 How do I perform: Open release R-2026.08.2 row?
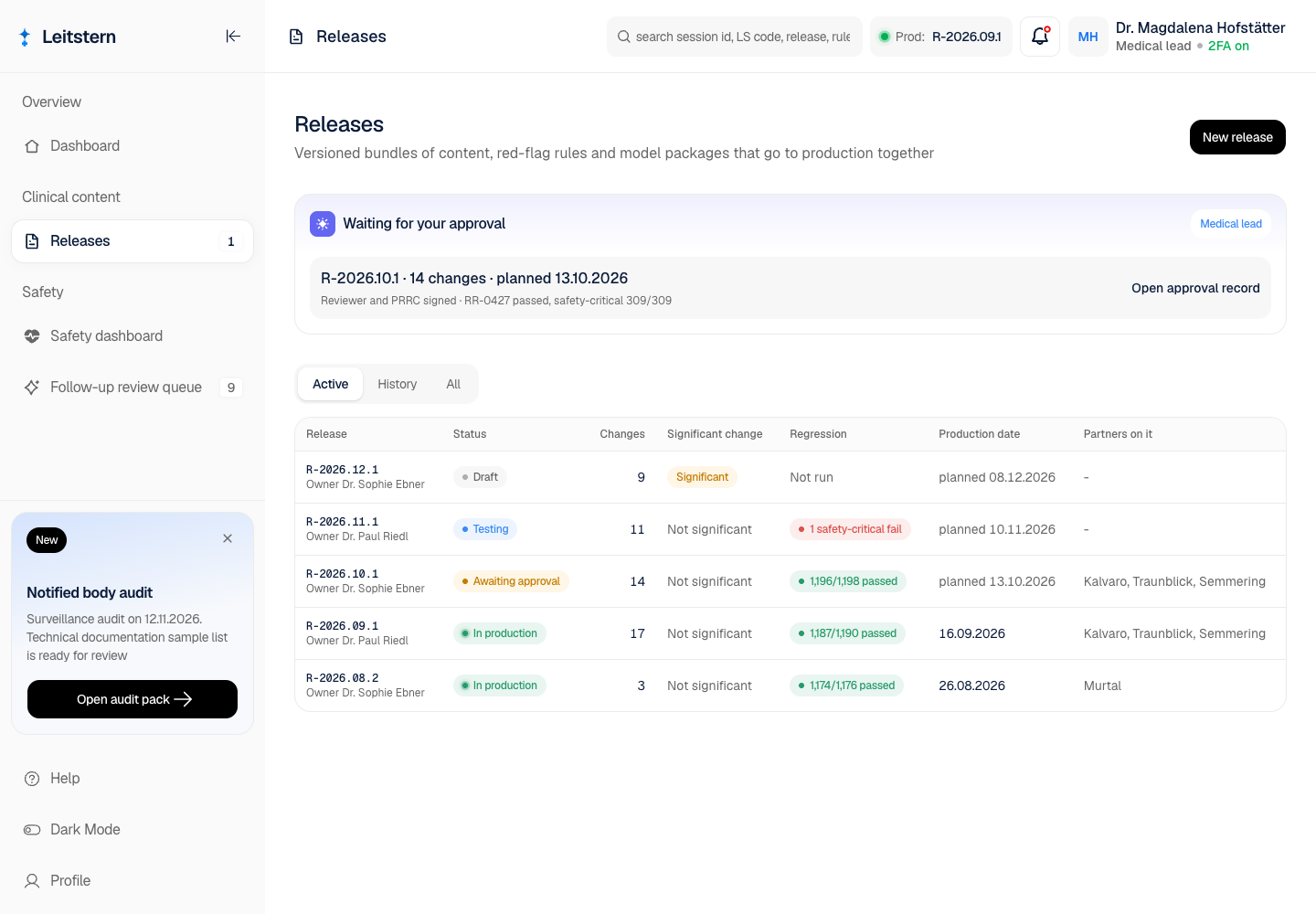(x=791, y=685)
